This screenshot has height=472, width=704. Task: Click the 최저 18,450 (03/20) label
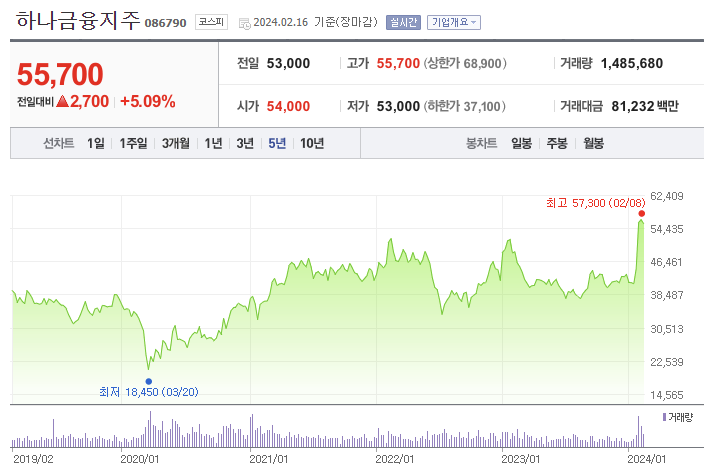[x=149, y=392]
